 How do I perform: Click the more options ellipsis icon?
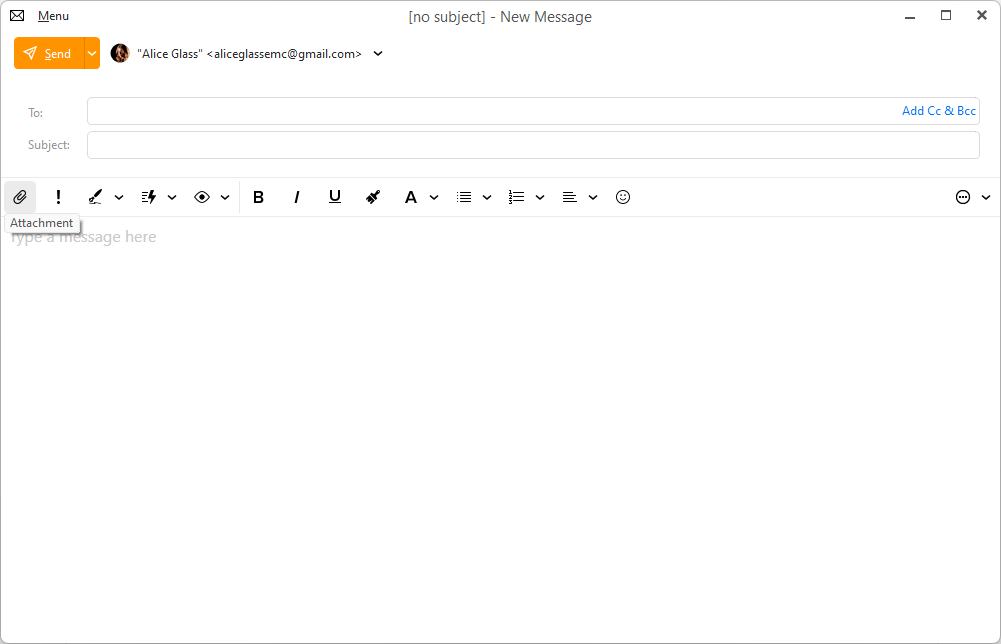click(963, 197)
